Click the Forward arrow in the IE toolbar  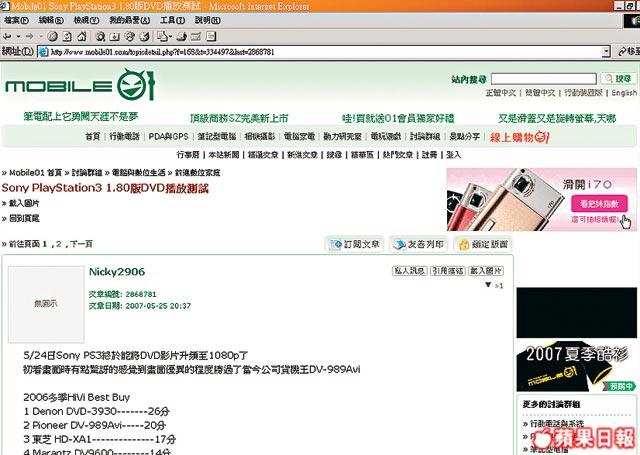tap(29, 37)
